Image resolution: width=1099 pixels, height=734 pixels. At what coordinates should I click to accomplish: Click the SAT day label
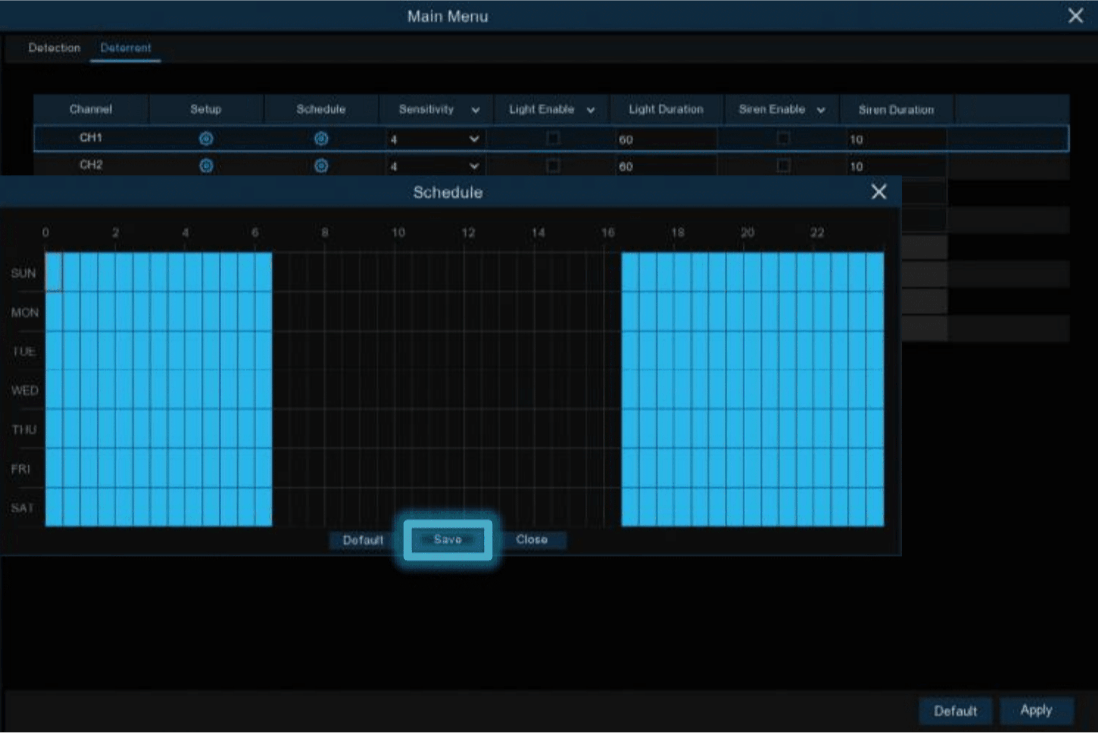22,508
